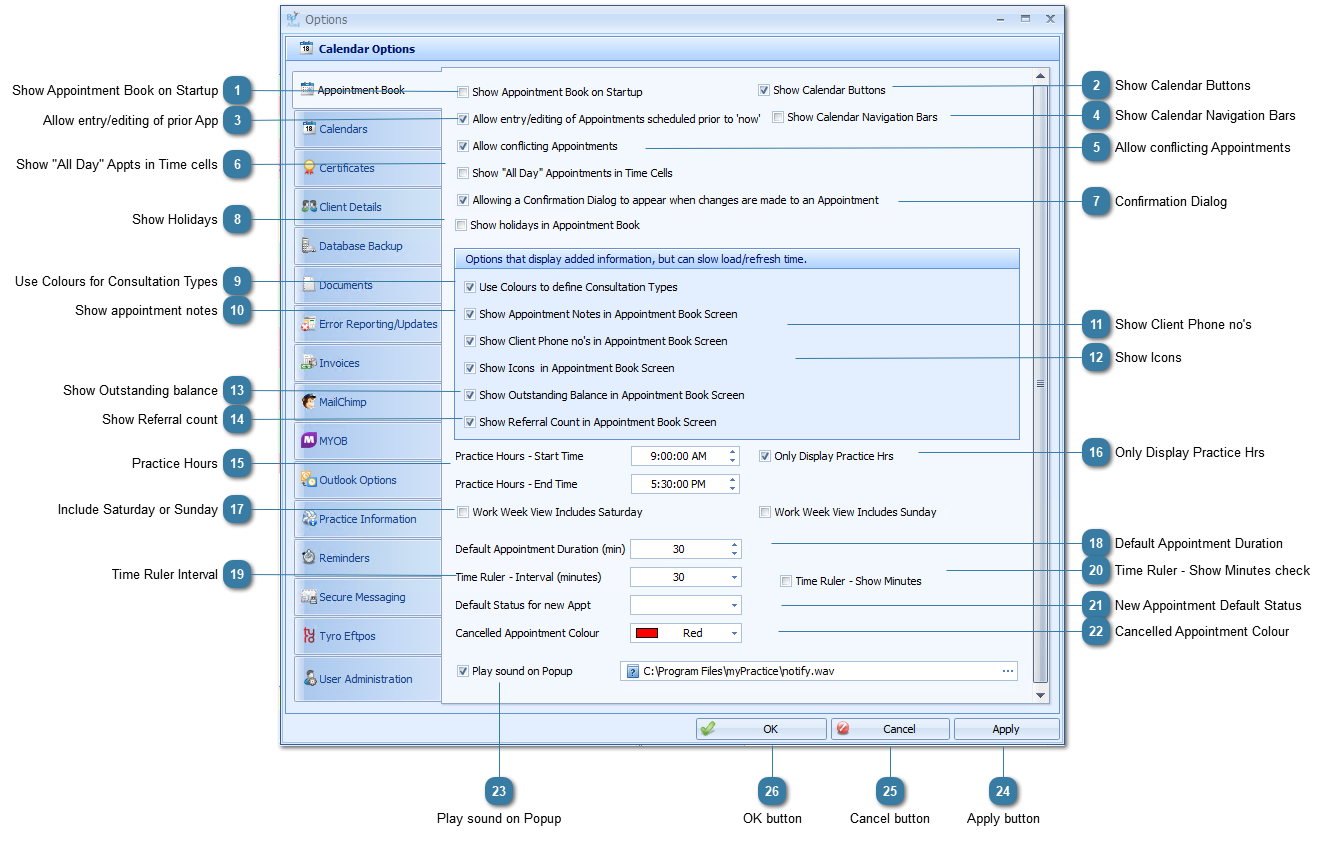
Task: Click green check icon on OK button
Action: [x=708, y=729]
